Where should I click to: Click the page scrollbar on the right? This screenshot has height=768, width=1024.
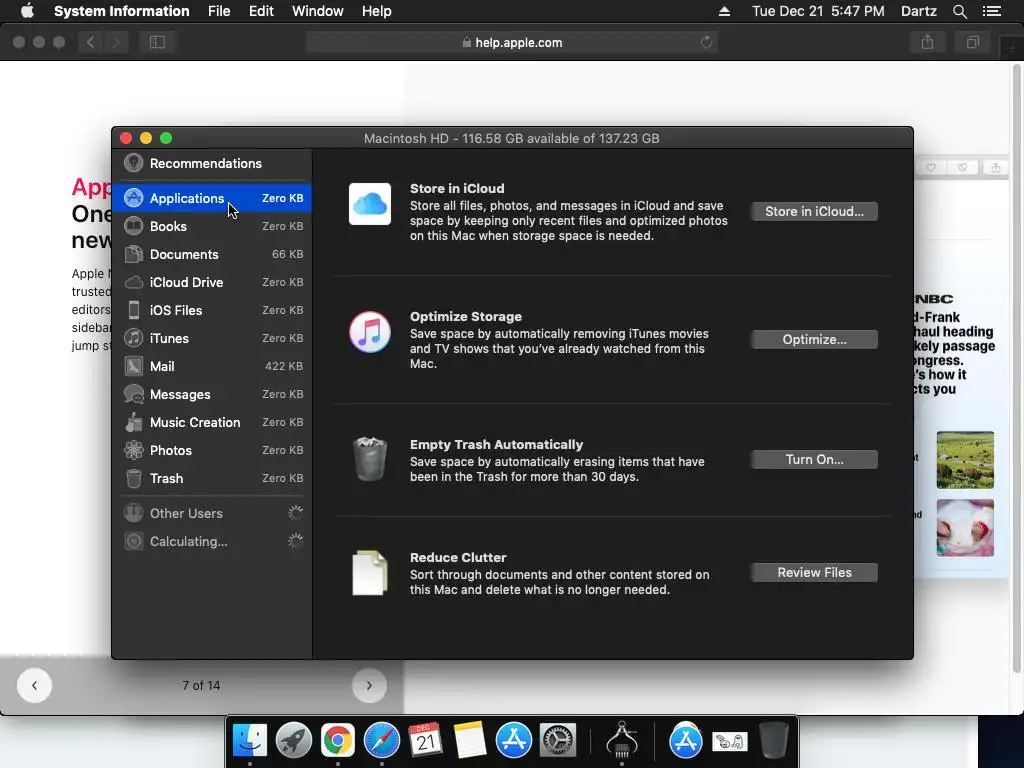pos(1016,369)
